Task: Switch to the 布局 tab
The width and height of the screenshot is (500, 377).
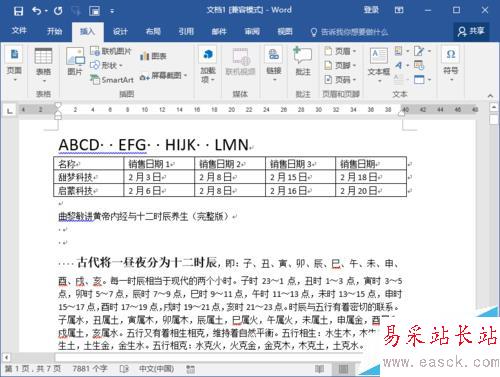Action: (153, 32)
